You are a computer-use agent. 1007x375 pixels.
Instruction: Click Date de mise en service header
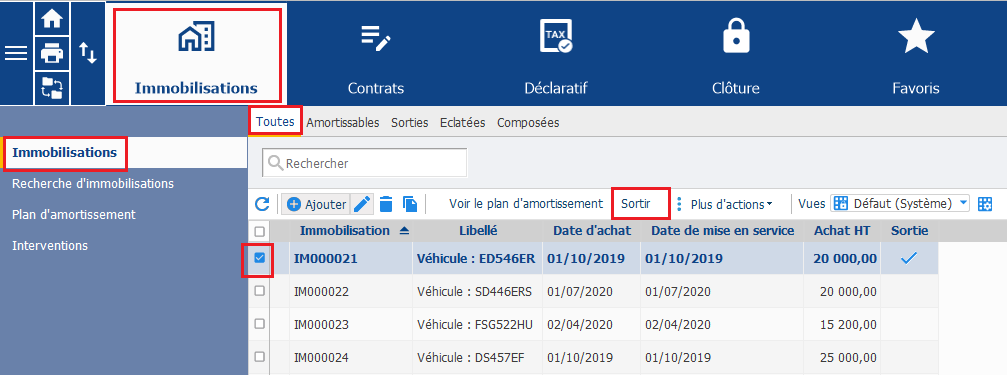722,231
